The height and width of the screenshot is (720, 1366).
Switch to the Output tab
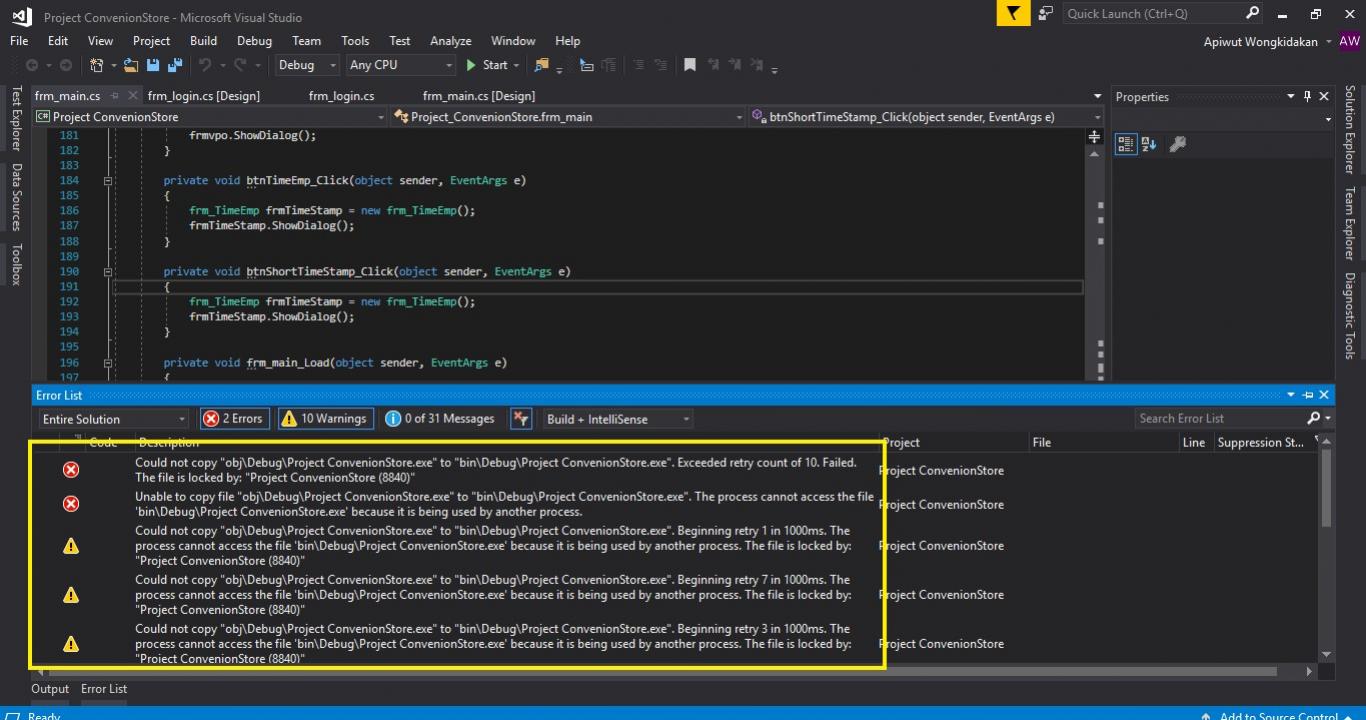point(50,689)
